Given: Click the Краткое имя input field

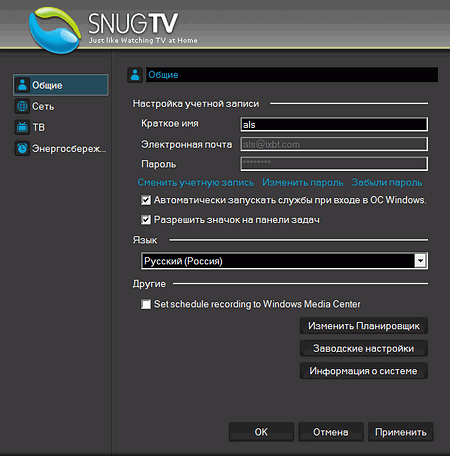Looking at the screenshot, I should pos(334,124).
